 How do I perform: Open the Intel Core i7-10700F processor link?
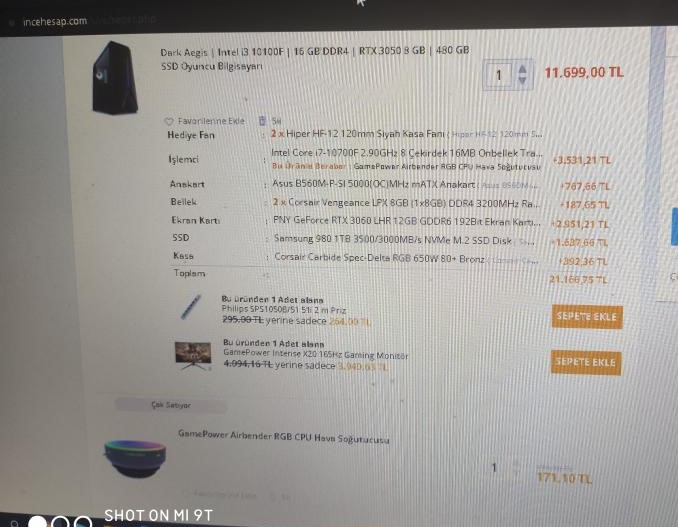[406, 153]
